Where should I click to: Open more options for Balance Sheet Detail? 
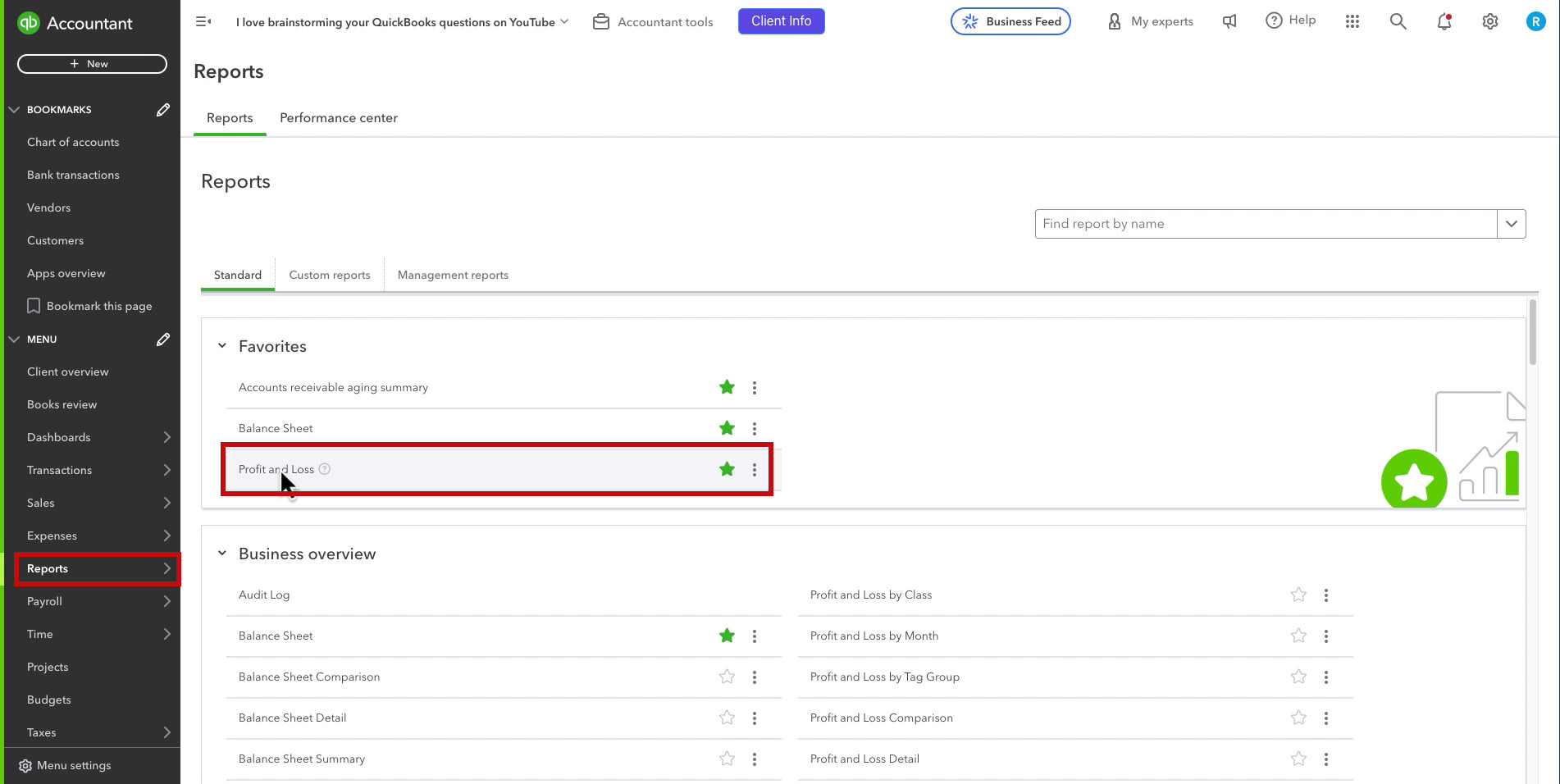click(x=755, y=718)
